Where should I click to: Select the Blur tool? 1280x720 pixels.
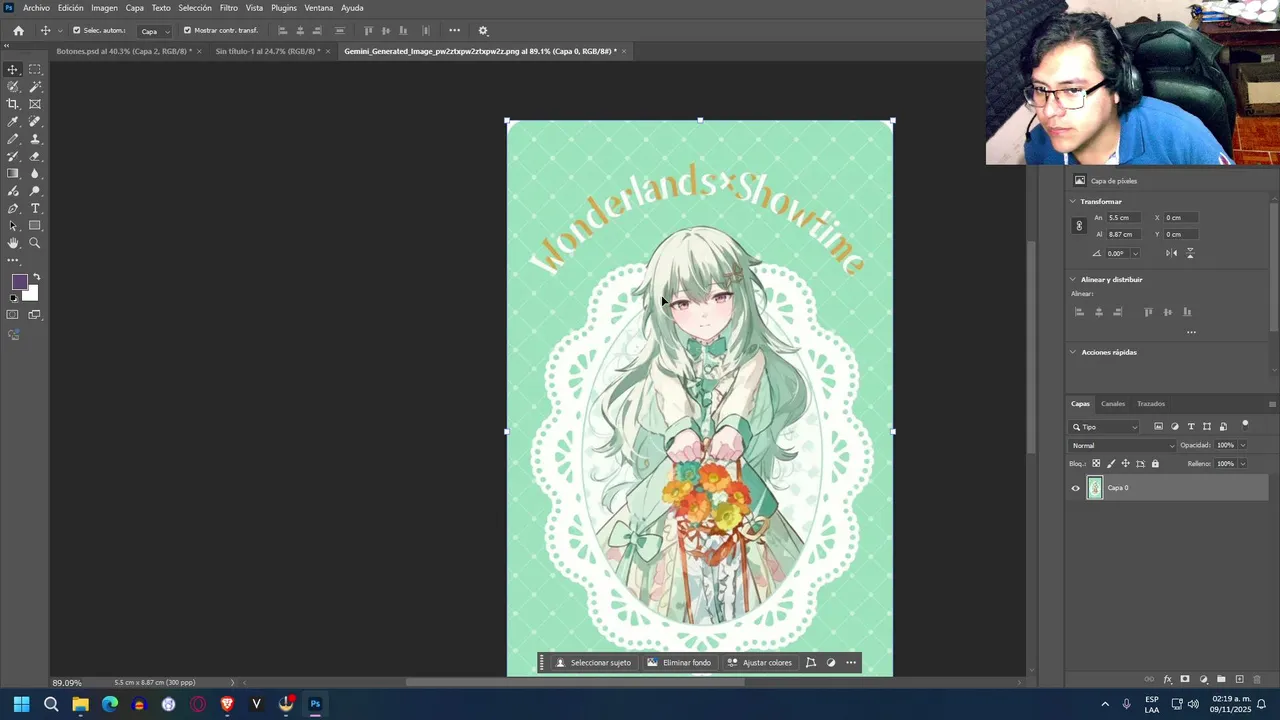tap(35, 174)
